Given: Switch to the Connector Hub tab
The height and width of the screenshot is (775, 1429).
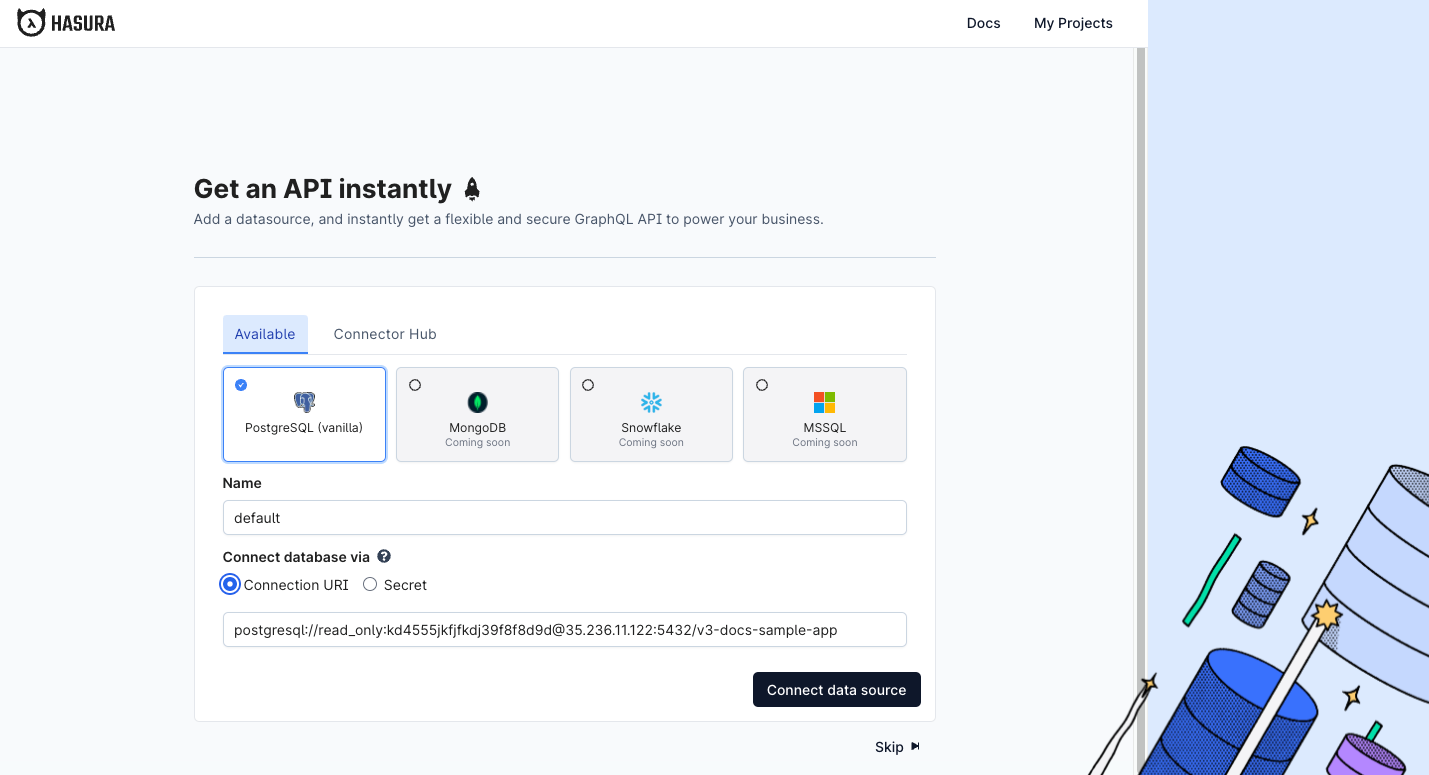Looking at the screenshot, I should (x=385, y=334).
